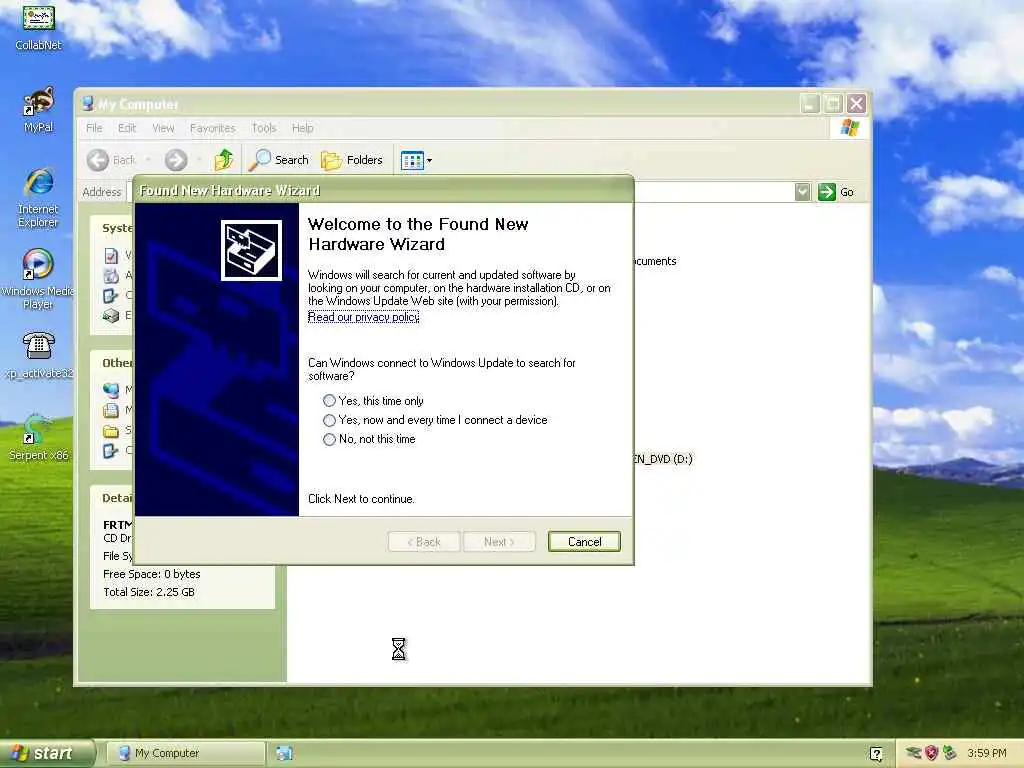1024x768 pixels.
Task: Select the xp_activate32 telephone icon
Action: coord(39,354)
